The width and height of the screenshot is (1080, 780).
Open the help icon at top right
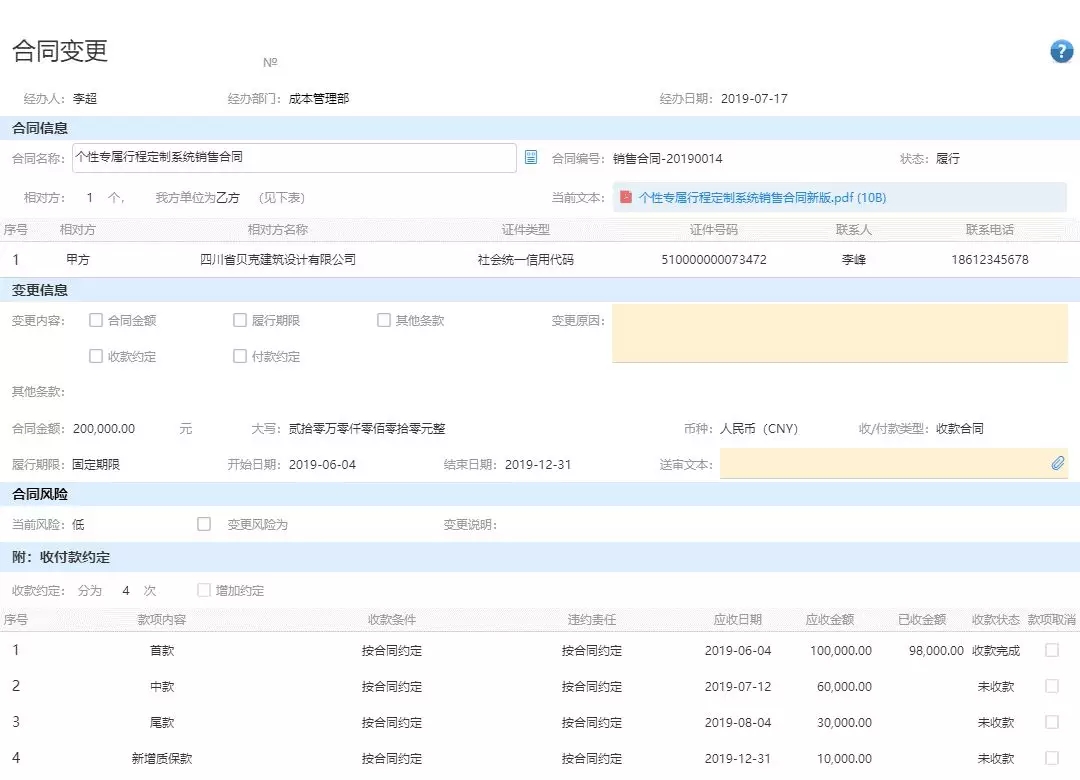click(x=1061, y=52)
